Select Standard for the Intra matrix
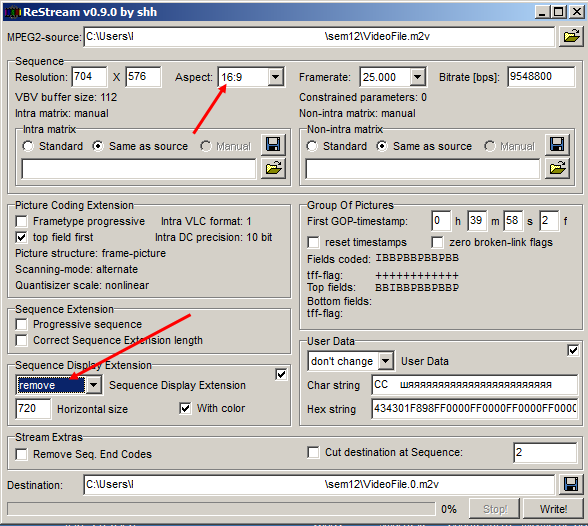The width and height of the screenshot is (588, 526). pyautogui.click(x=28, y=146)
